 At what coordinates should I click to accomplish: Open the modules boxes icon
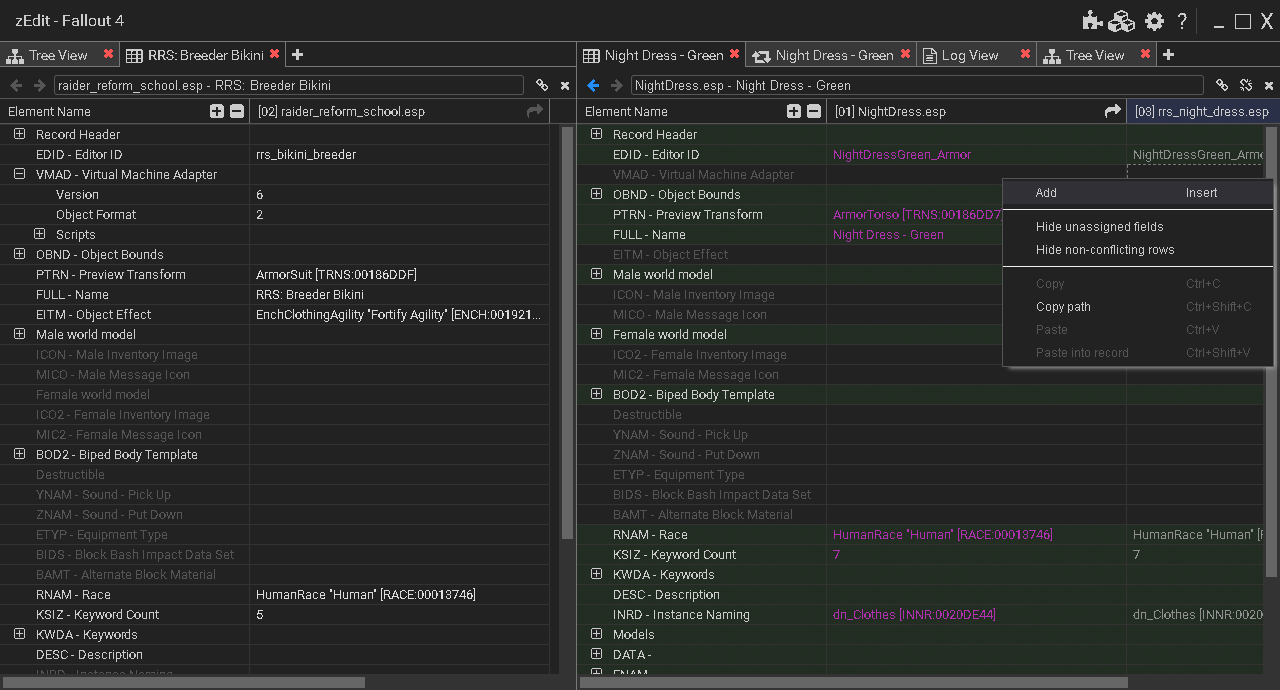(1122, 21)
